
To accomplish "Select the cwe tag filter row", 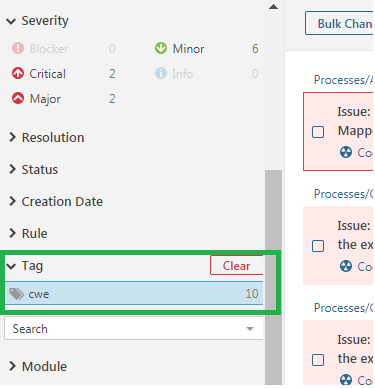I will point(134,293).
